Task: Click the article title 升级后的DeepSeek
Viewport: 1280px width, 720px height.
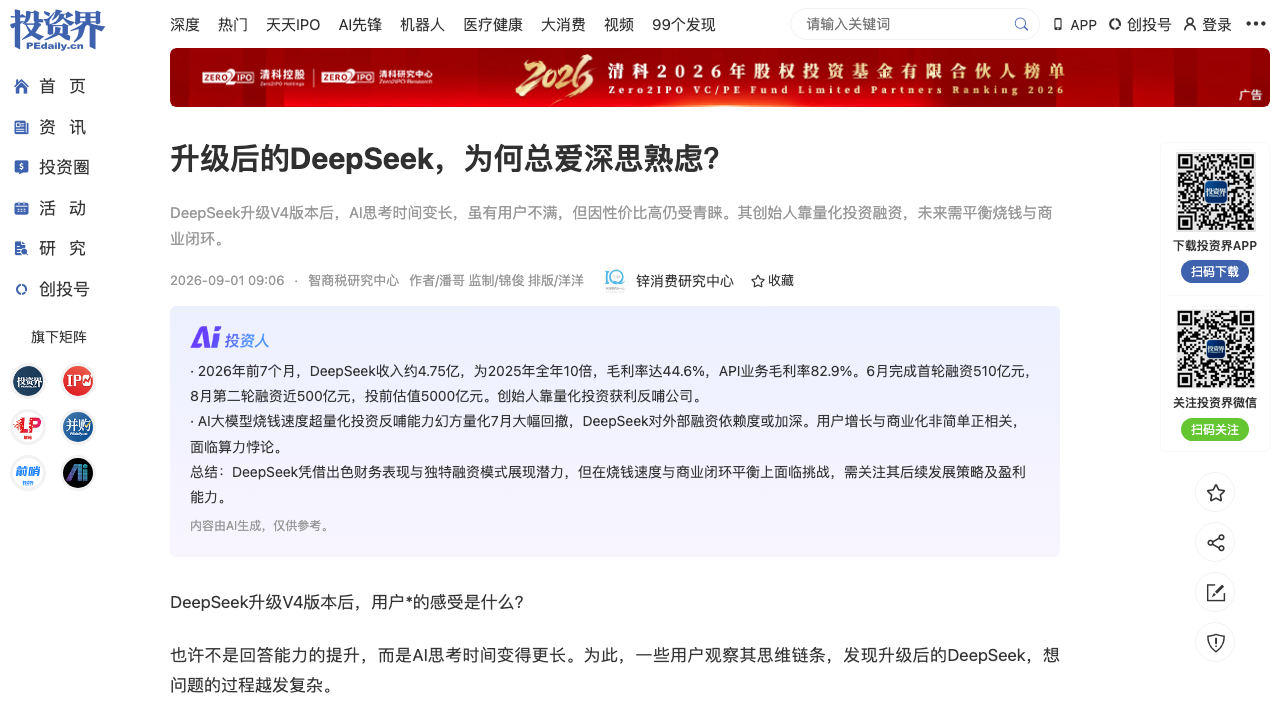Action: (x=445, y=159)
